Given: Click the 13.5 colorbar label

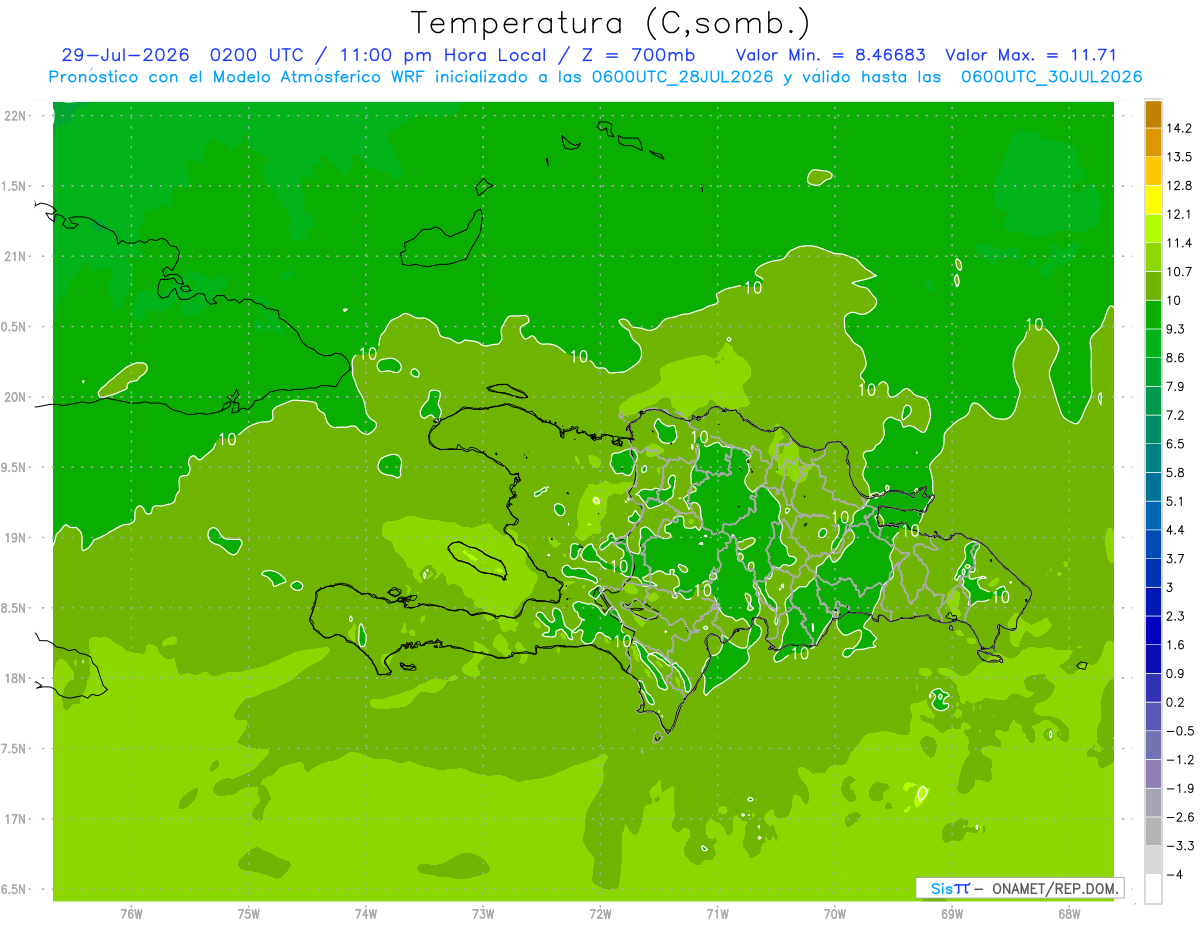Looking at the screenshot, I should tap(1179, 157).
